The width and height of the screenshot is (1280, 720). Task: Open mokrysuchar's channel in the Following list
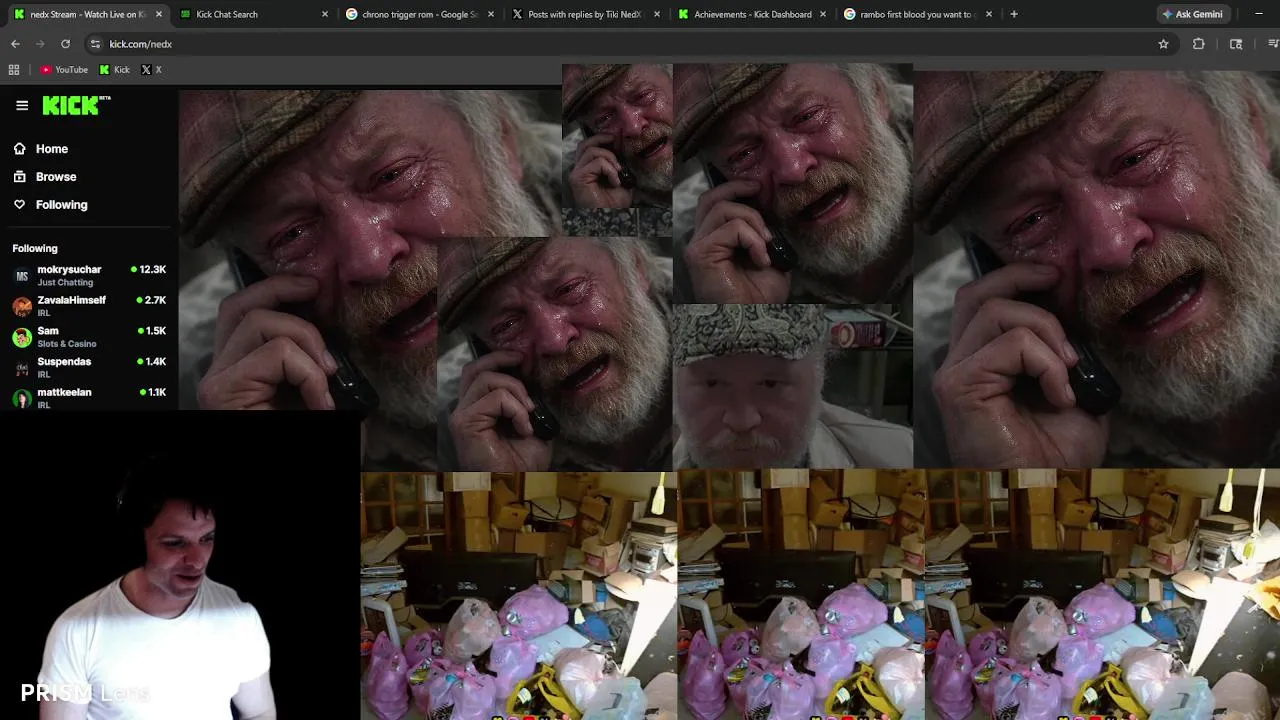click(x=89, y=275)
